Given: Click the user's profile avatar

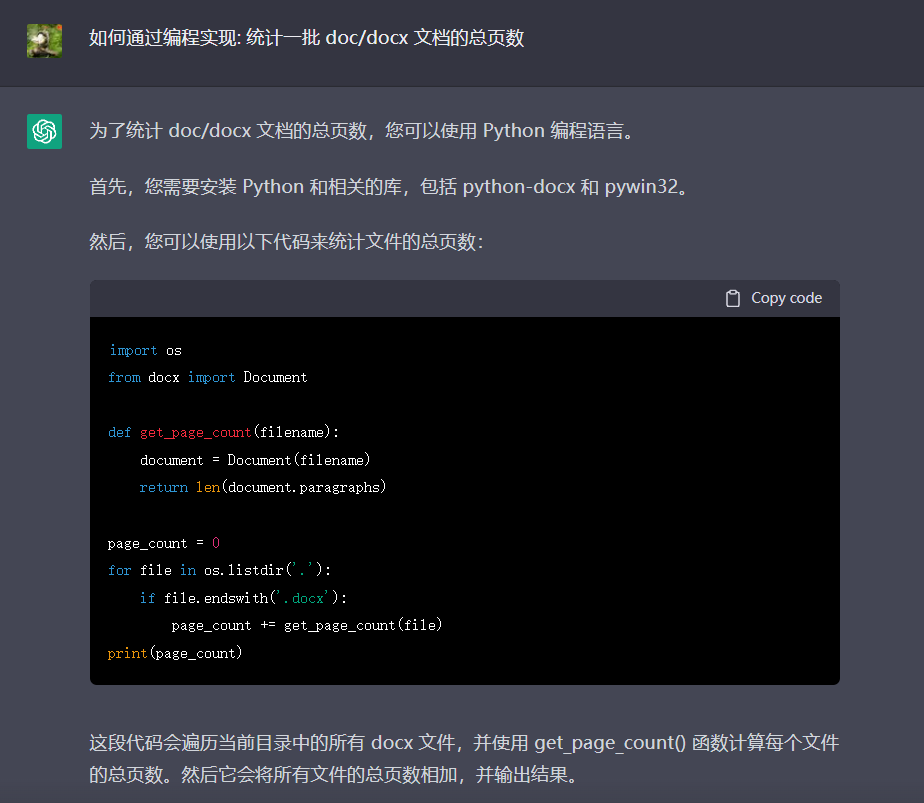Looking at the screenshot, I should [x=44, y=40].
